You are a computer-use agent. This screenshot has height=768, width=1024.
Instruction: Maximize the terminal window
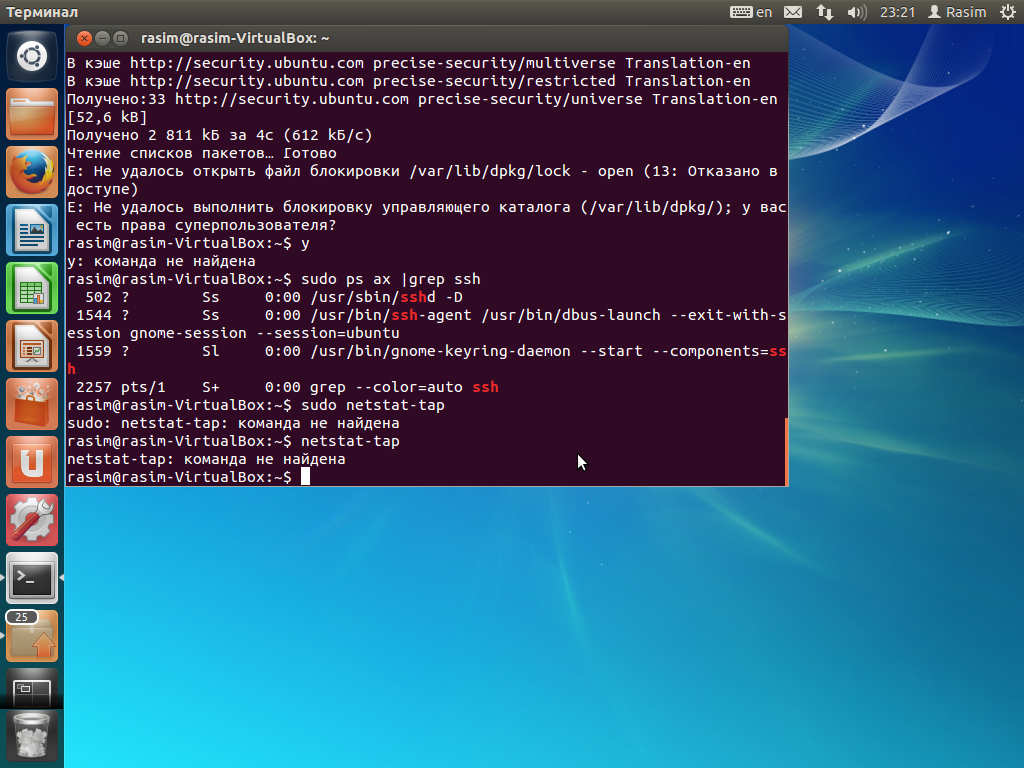click(120, 39)
